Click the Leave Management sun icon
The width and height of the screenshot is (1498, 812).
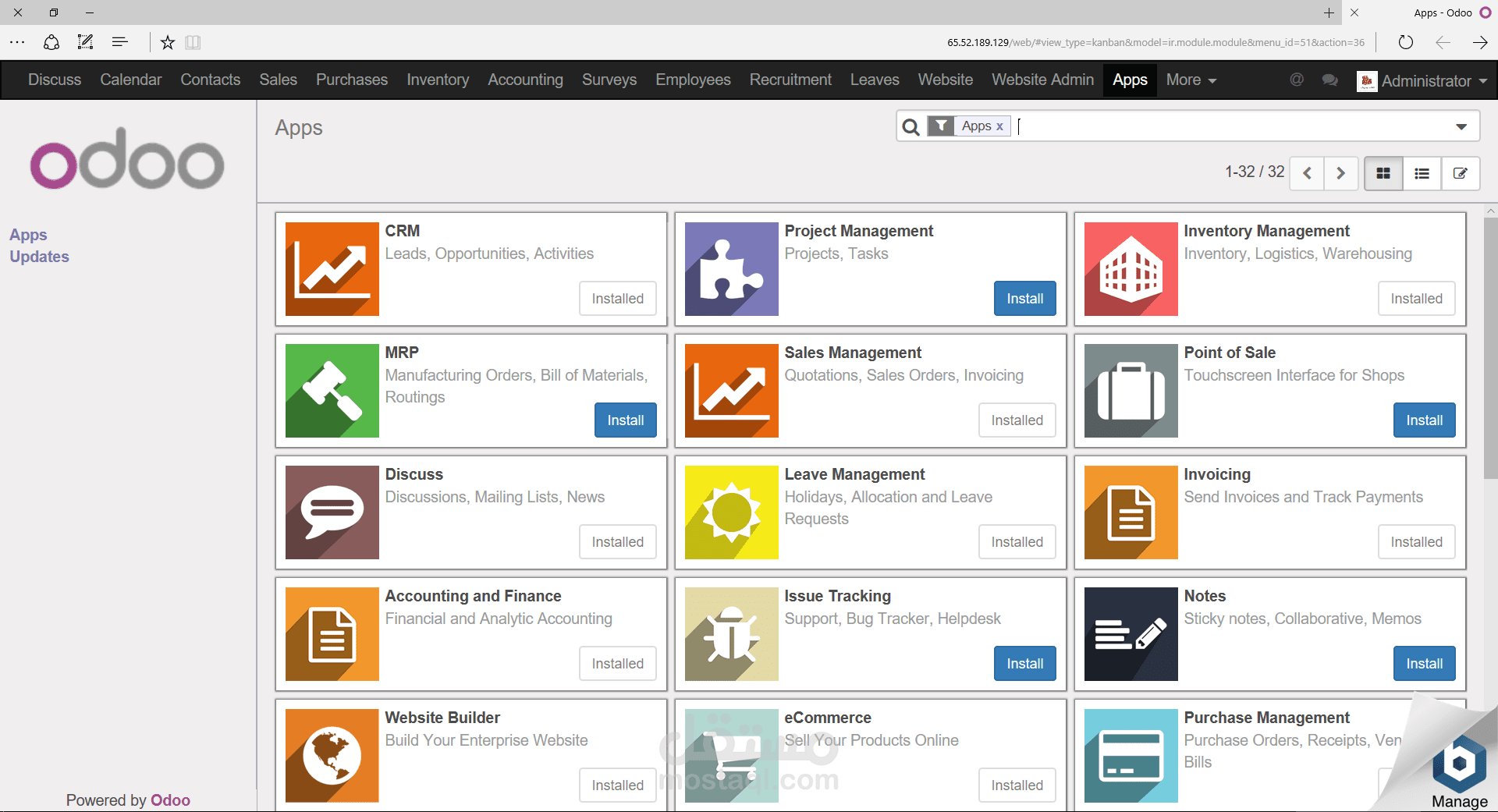tap(730, 512)
